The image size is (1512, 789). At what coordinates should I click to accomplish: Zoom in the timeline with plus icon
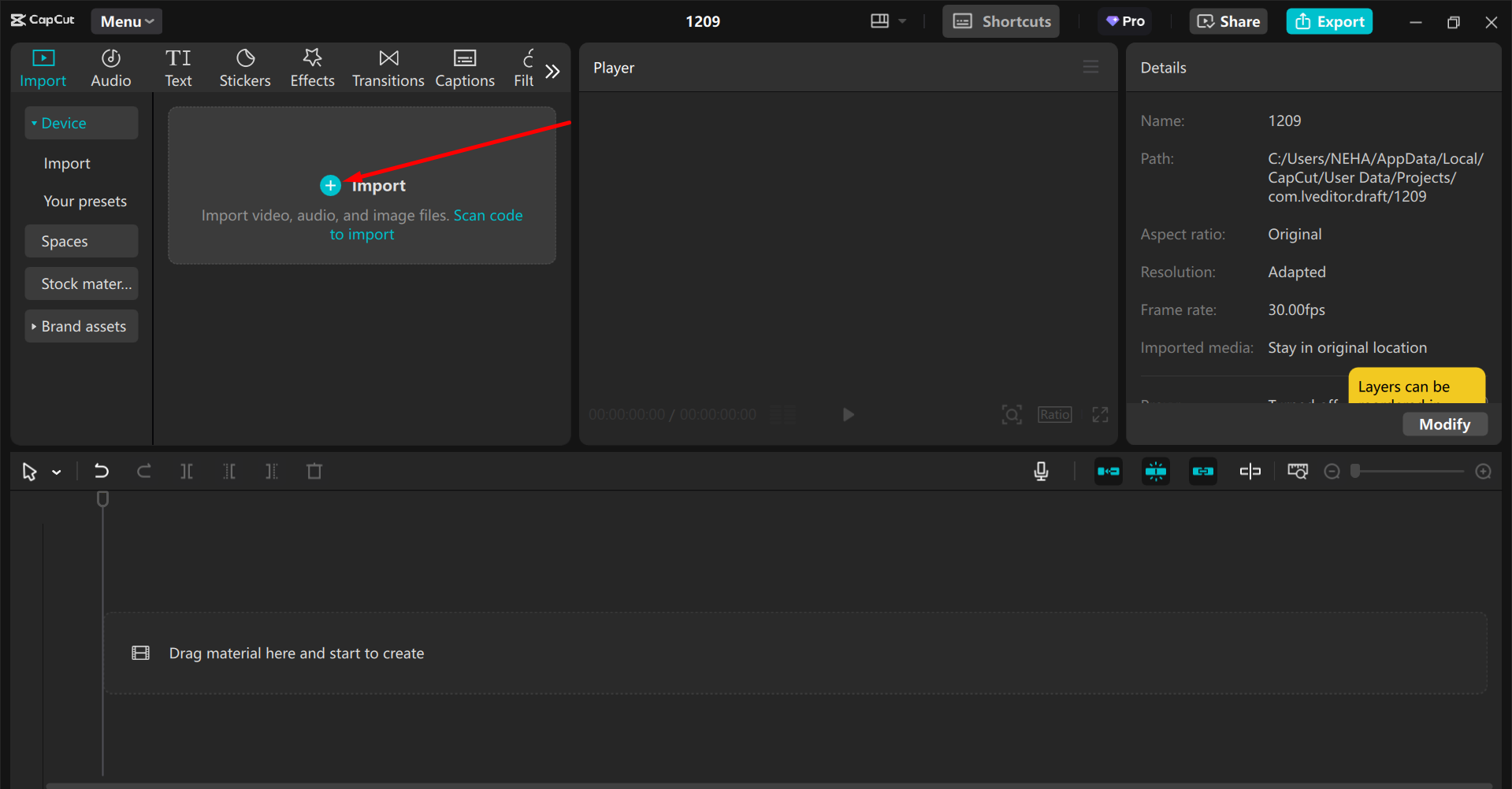tap(1483, 471)
